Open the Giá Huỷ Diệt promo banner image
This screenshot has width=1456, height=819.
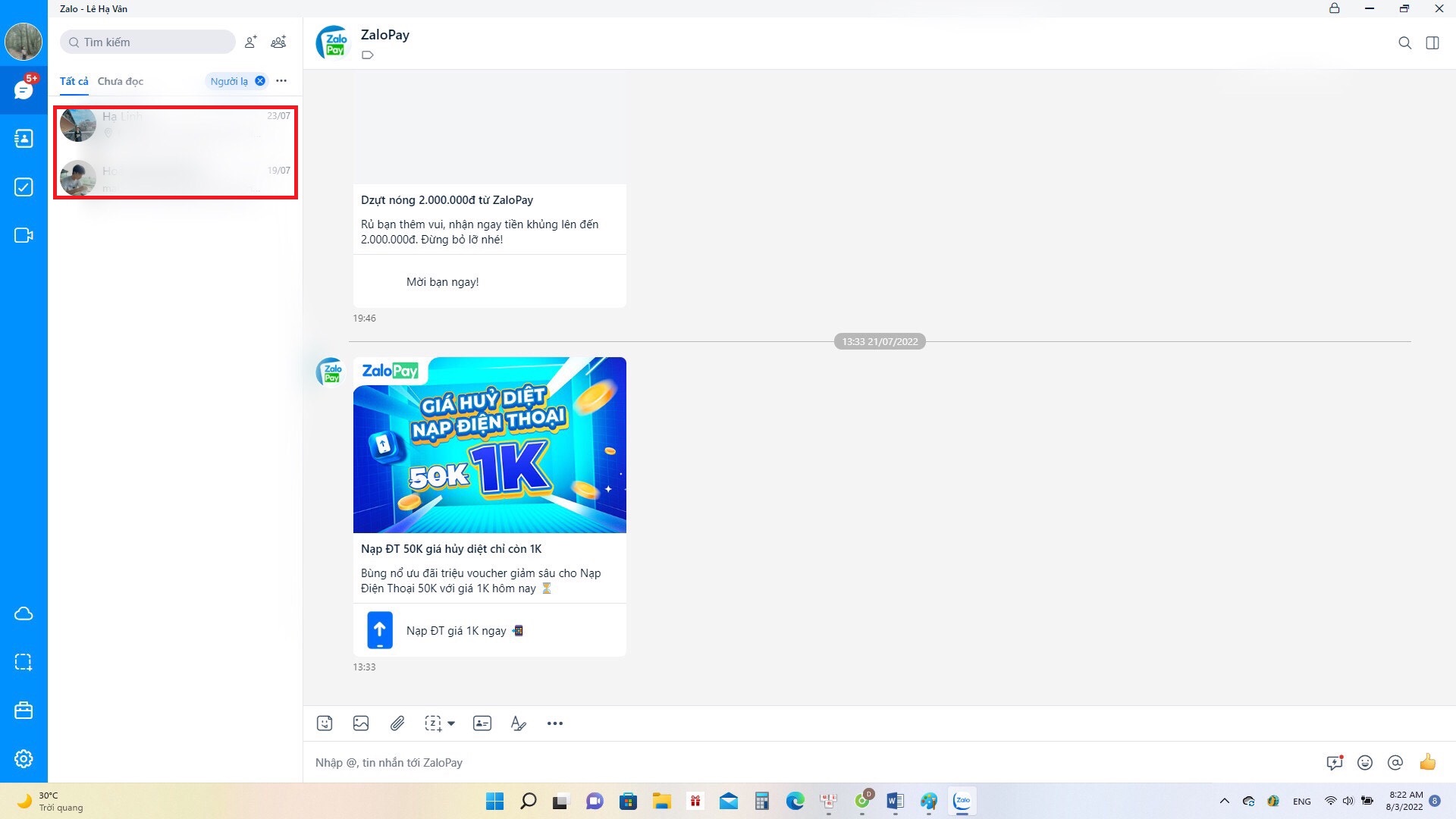[490, 445]
